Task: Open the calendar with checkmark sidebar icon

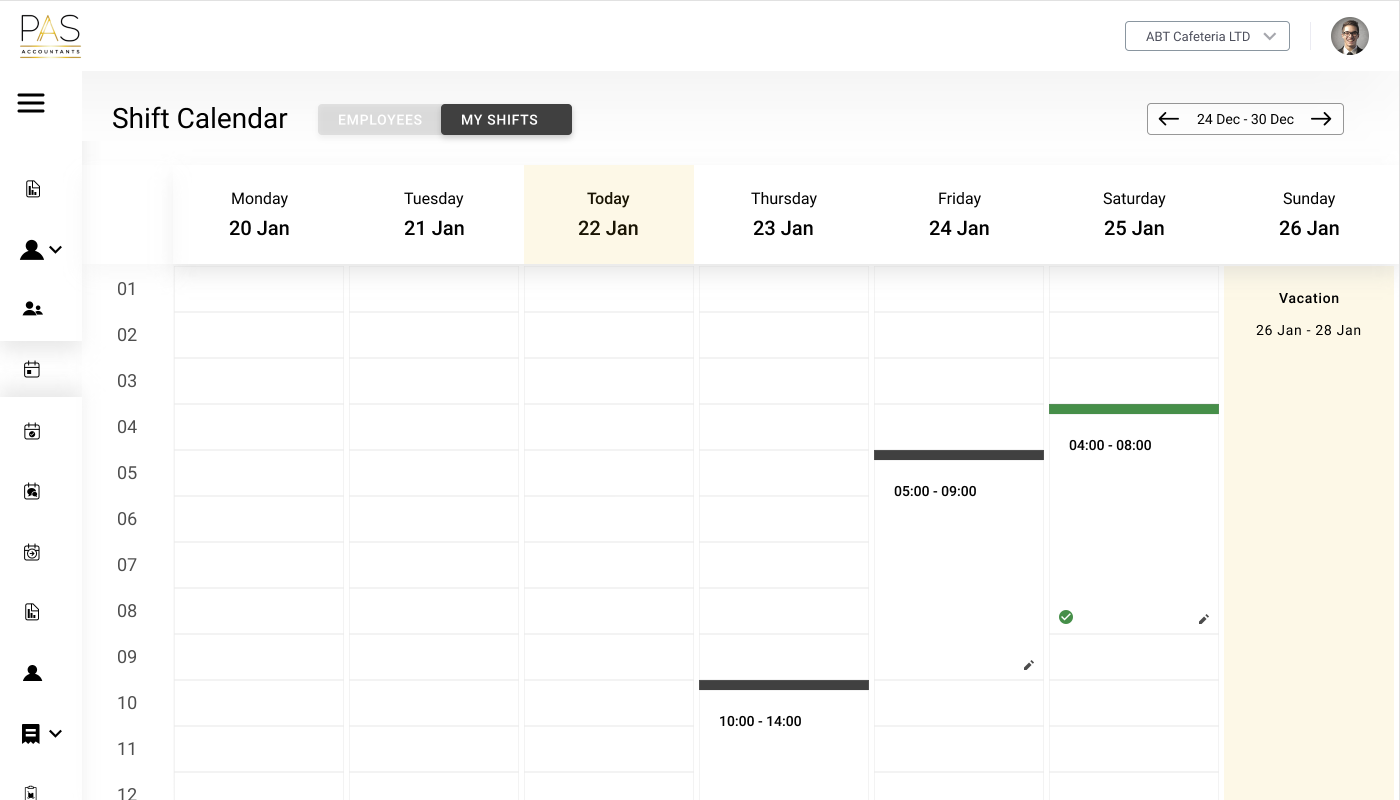Action: pos(32,431)
